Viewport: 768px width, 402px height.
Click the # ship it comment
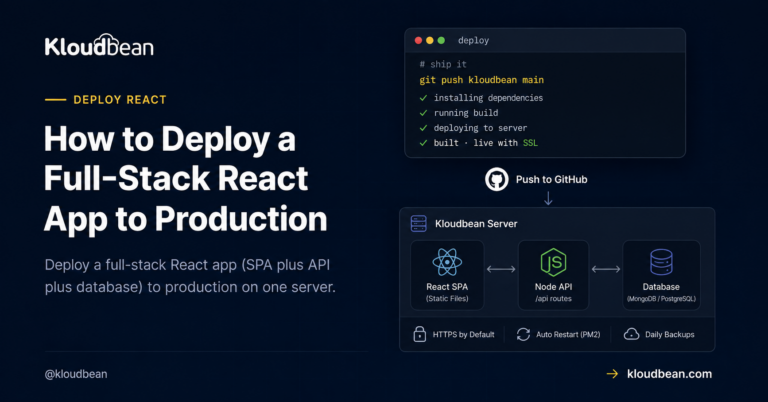[443, 64]
